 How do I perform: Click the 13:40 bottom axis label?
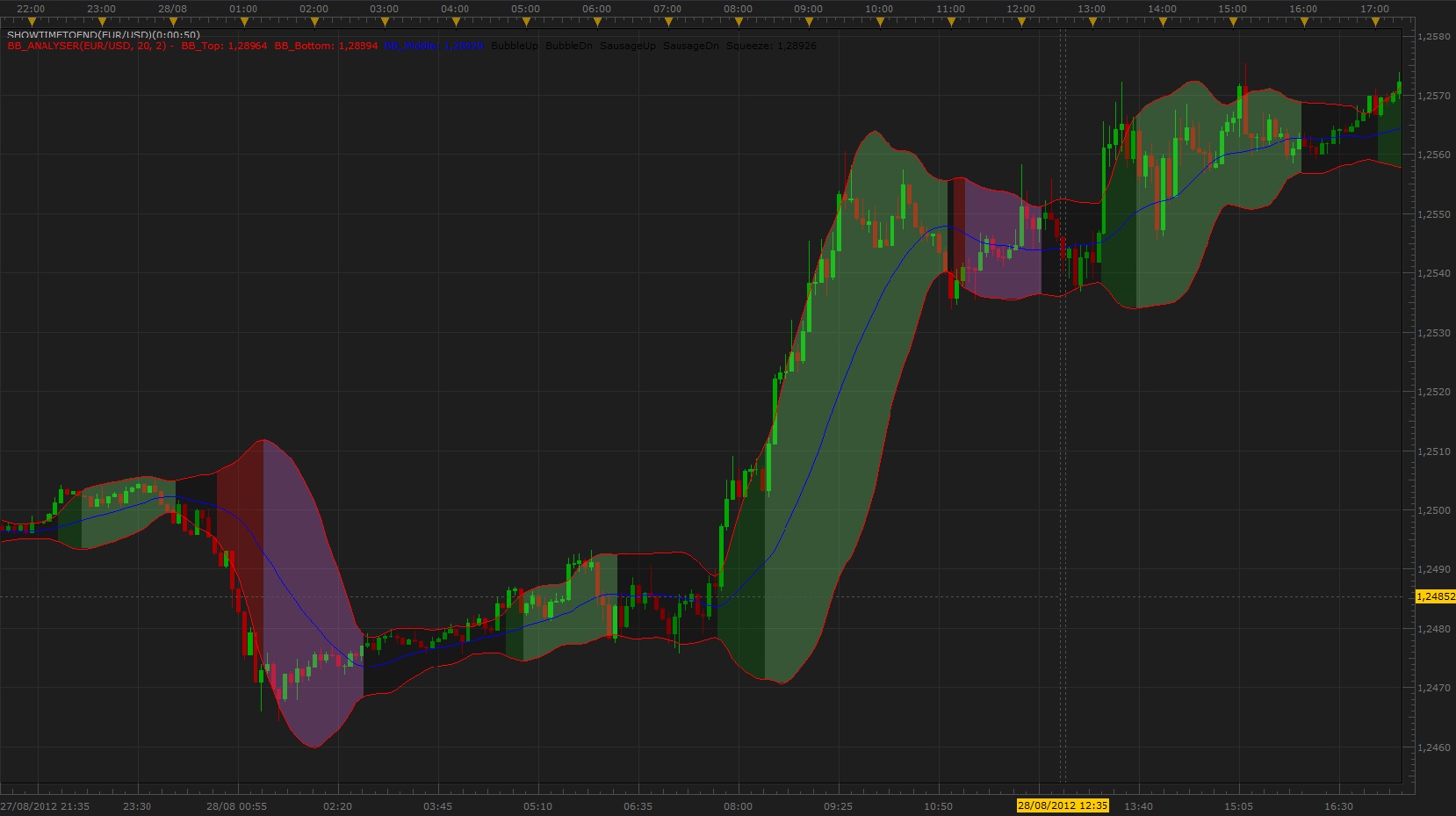[1138, 805]
